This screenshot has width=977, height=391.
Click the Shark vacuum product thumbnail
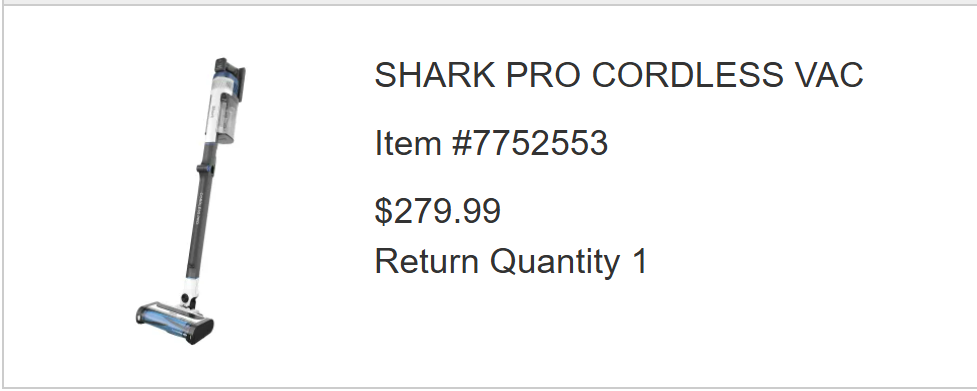coord(191,202)
